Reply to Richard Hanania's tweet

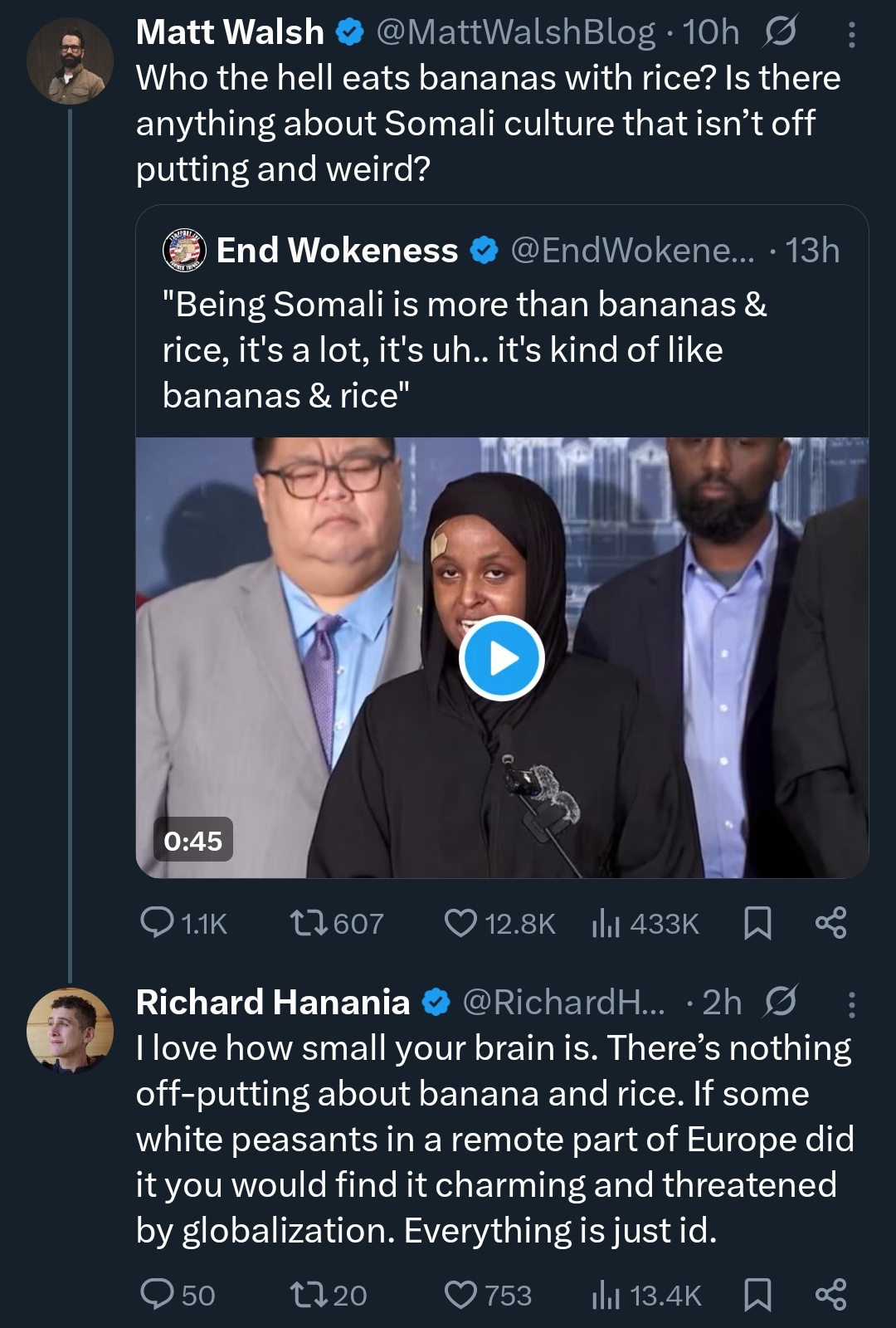click(x=158, y=1295)
